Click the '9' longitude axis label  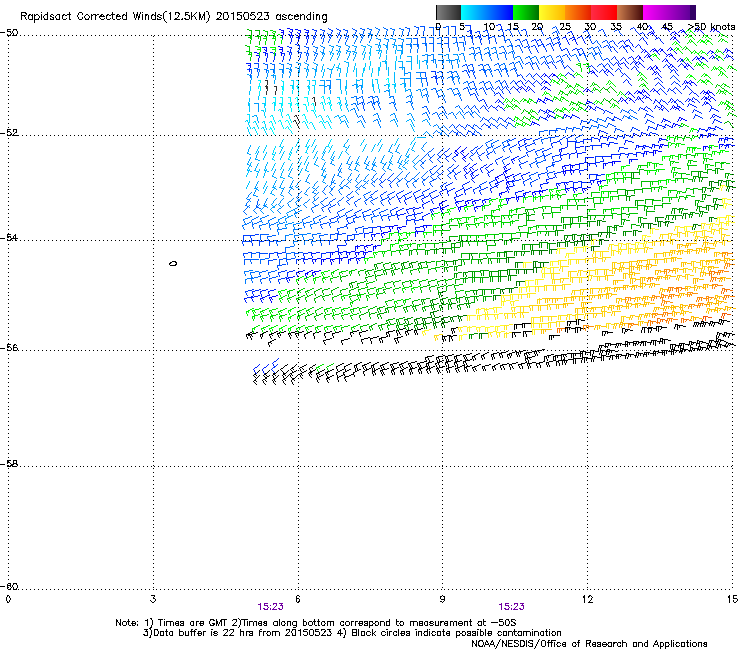coord(442,599)
